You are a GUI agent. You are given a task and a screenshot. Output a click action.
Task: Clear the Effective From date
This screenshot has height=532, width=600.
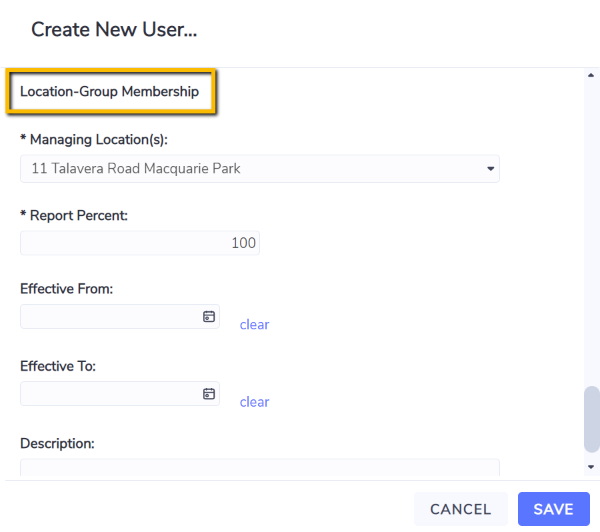(254, 325)
